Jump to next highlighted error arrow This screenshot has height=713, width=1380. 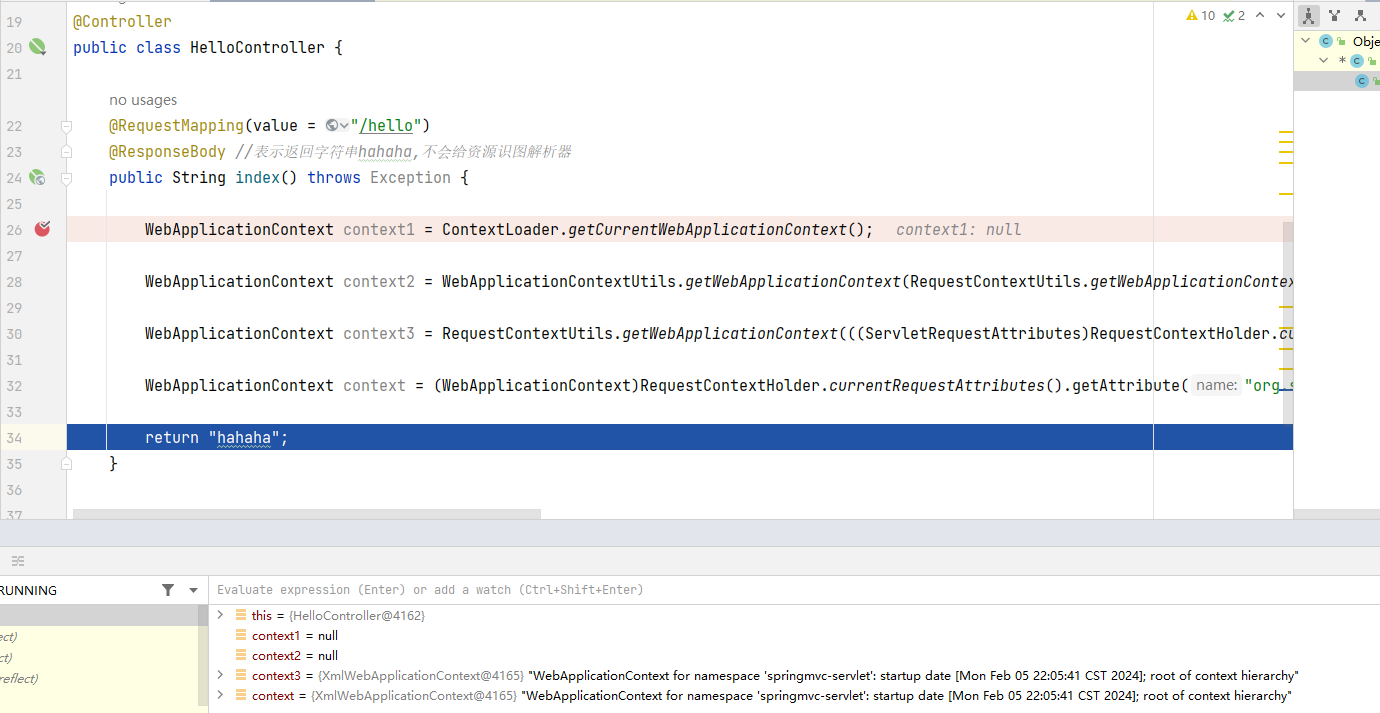(x=1280, y=15)
